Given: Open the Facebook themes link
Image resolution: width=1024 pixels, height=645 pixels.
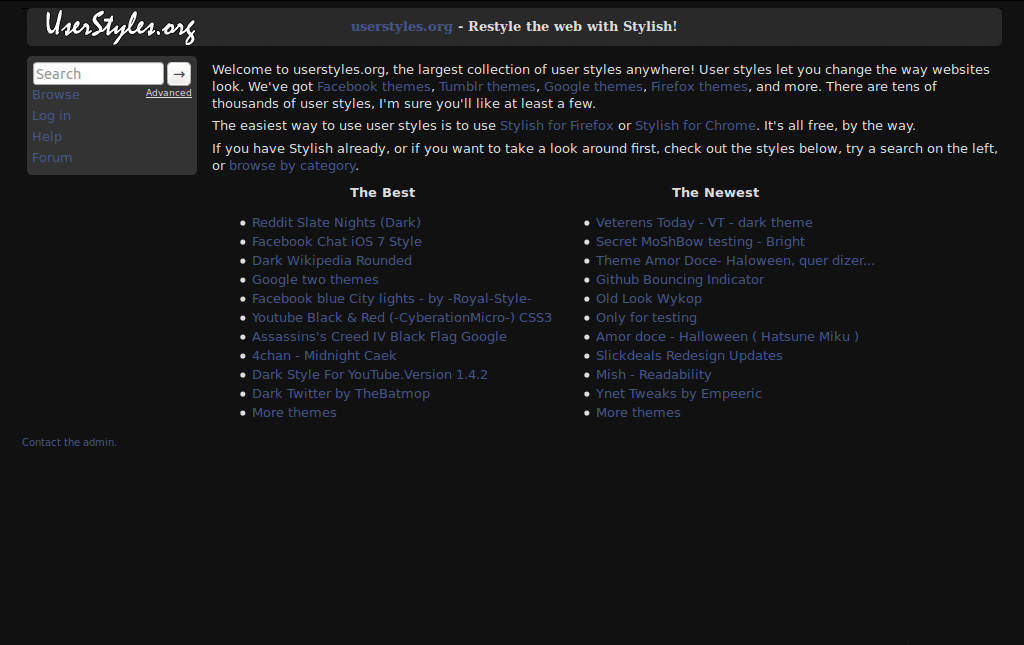Looking at the screenshot, I should [x=374, y=87].
